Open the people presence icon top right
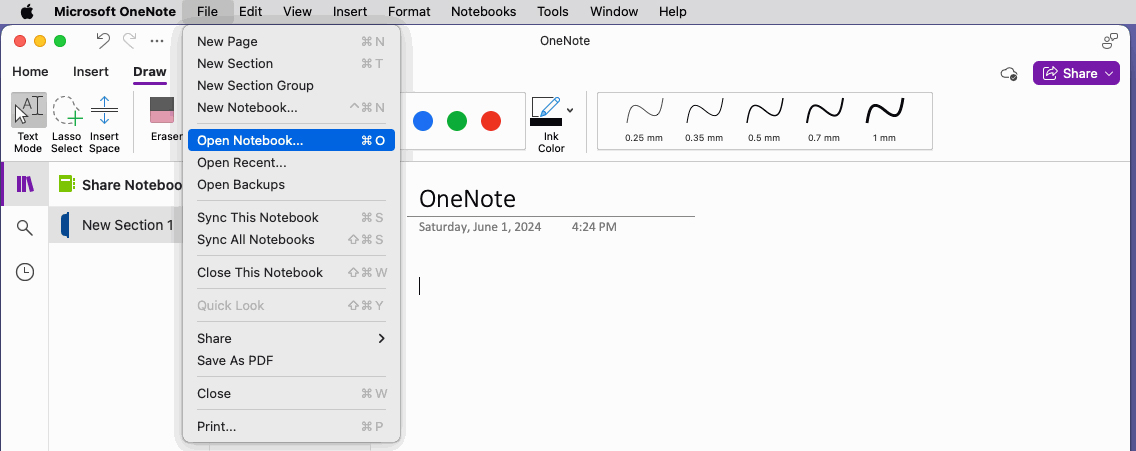This screenshot has height=451, width=1136. coord(1109,41)
